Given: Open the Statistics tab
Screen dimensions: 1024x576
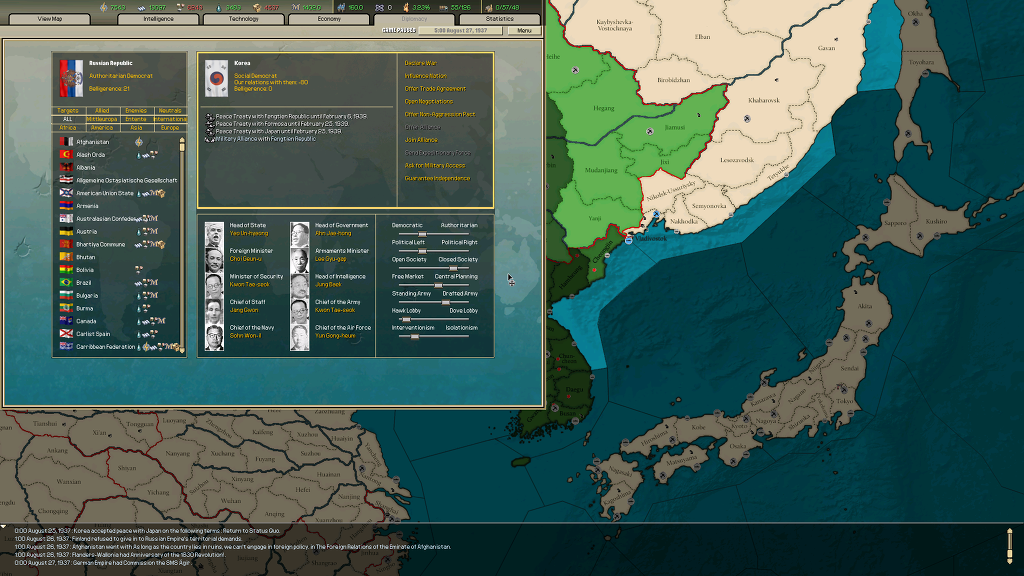Looking at the screenshot, I should click(500, 19).
